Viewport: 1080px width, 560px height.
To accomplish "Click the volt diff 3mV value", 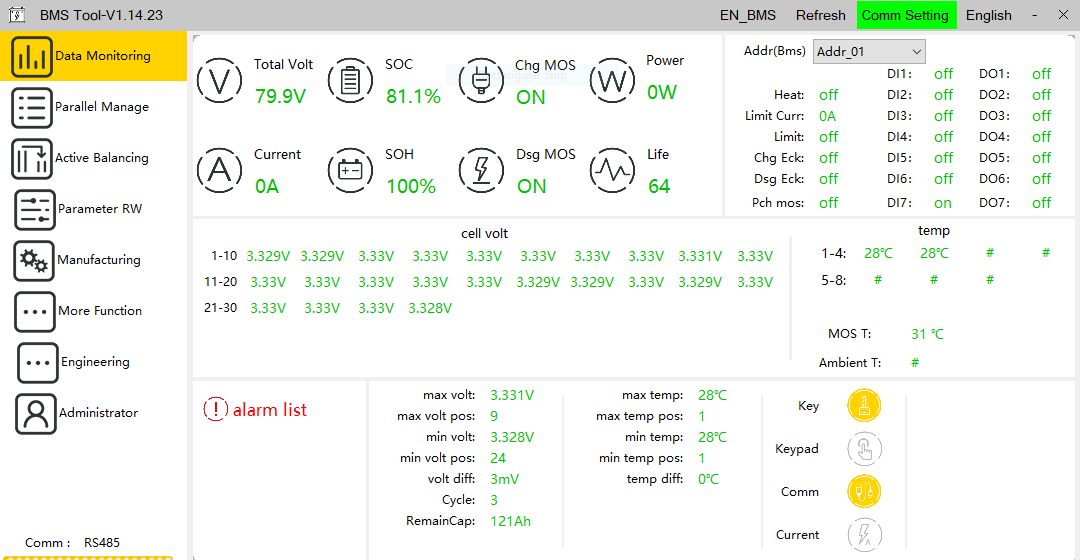I will coord(504,479).
